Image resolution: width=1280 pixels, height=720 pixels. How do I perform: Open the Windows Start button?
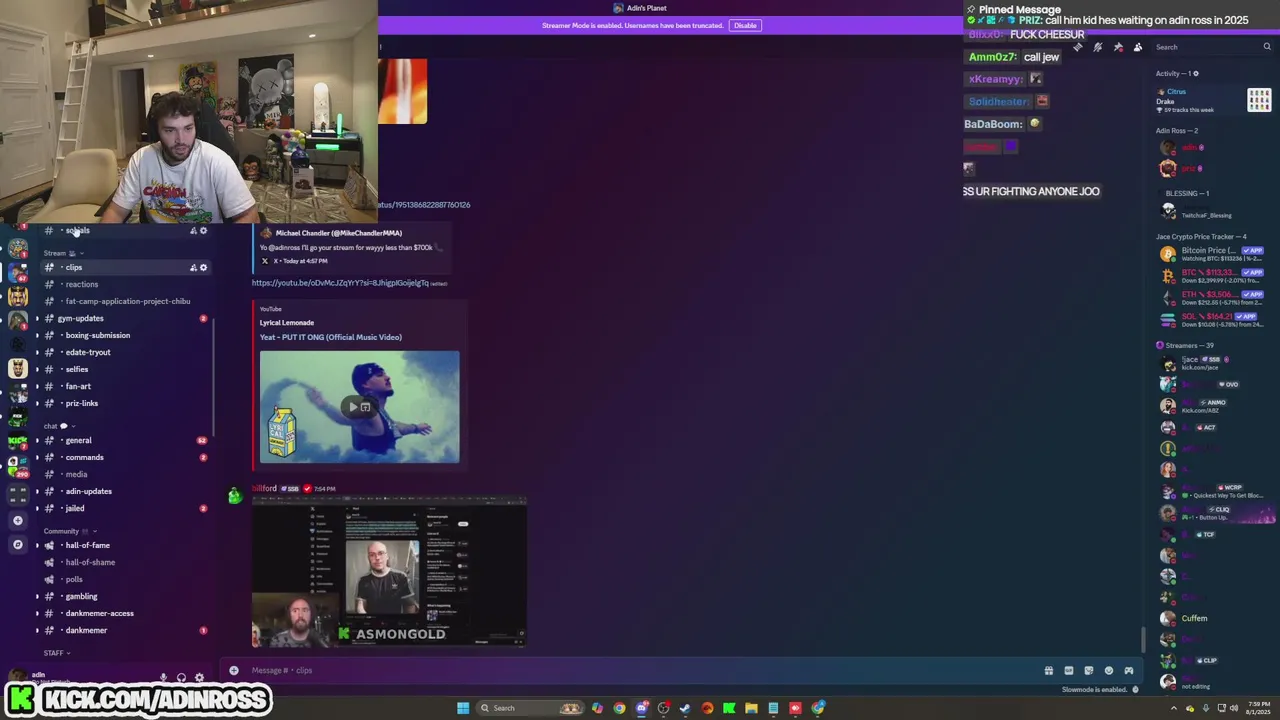click(463, 708)
